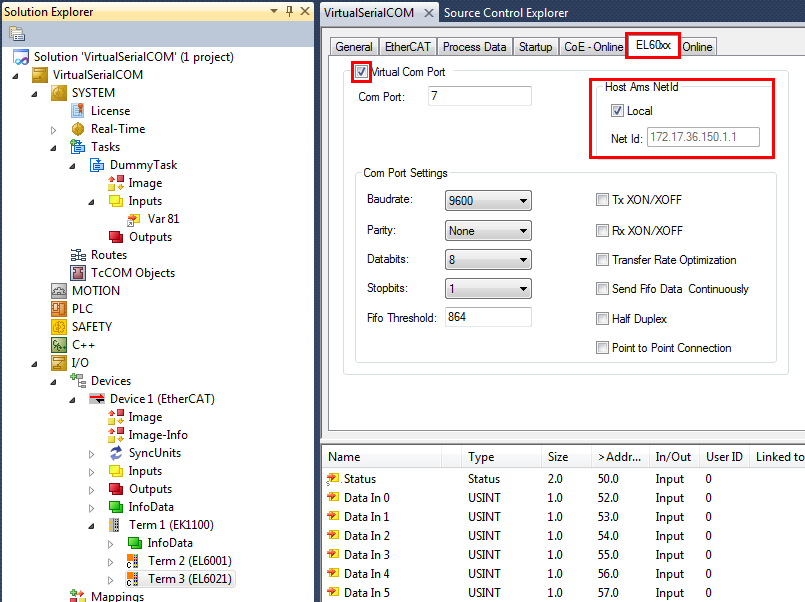
Task: Click the Var 81 variable icon
Action: [134, 219]
